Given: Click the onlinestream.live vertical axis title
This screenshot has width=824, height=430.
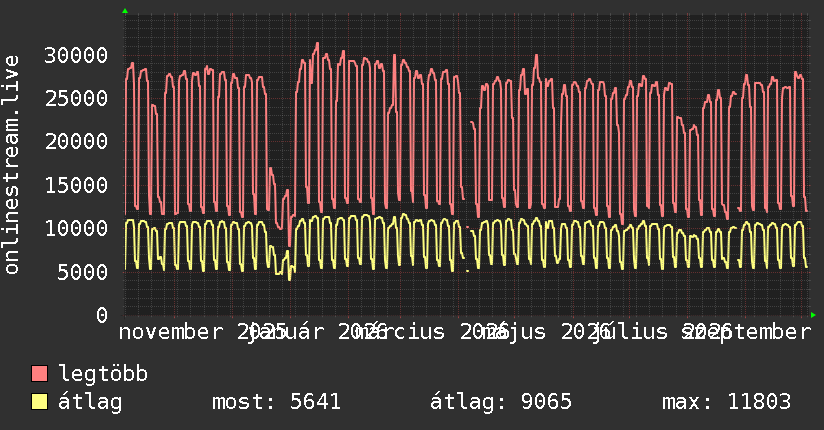Looking at the screenshot, I should click(11, 165).
